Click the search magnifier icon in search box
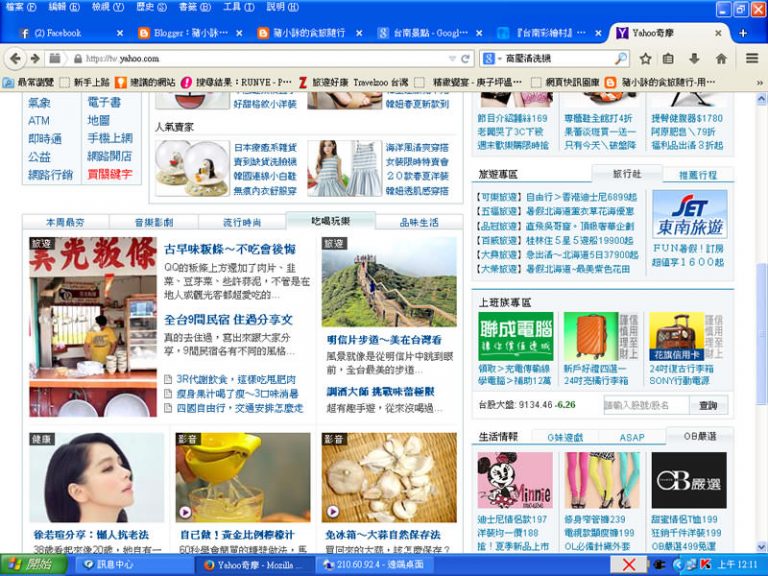The width and height of the screenshot is (768, 576). click(x=620, y=58)
